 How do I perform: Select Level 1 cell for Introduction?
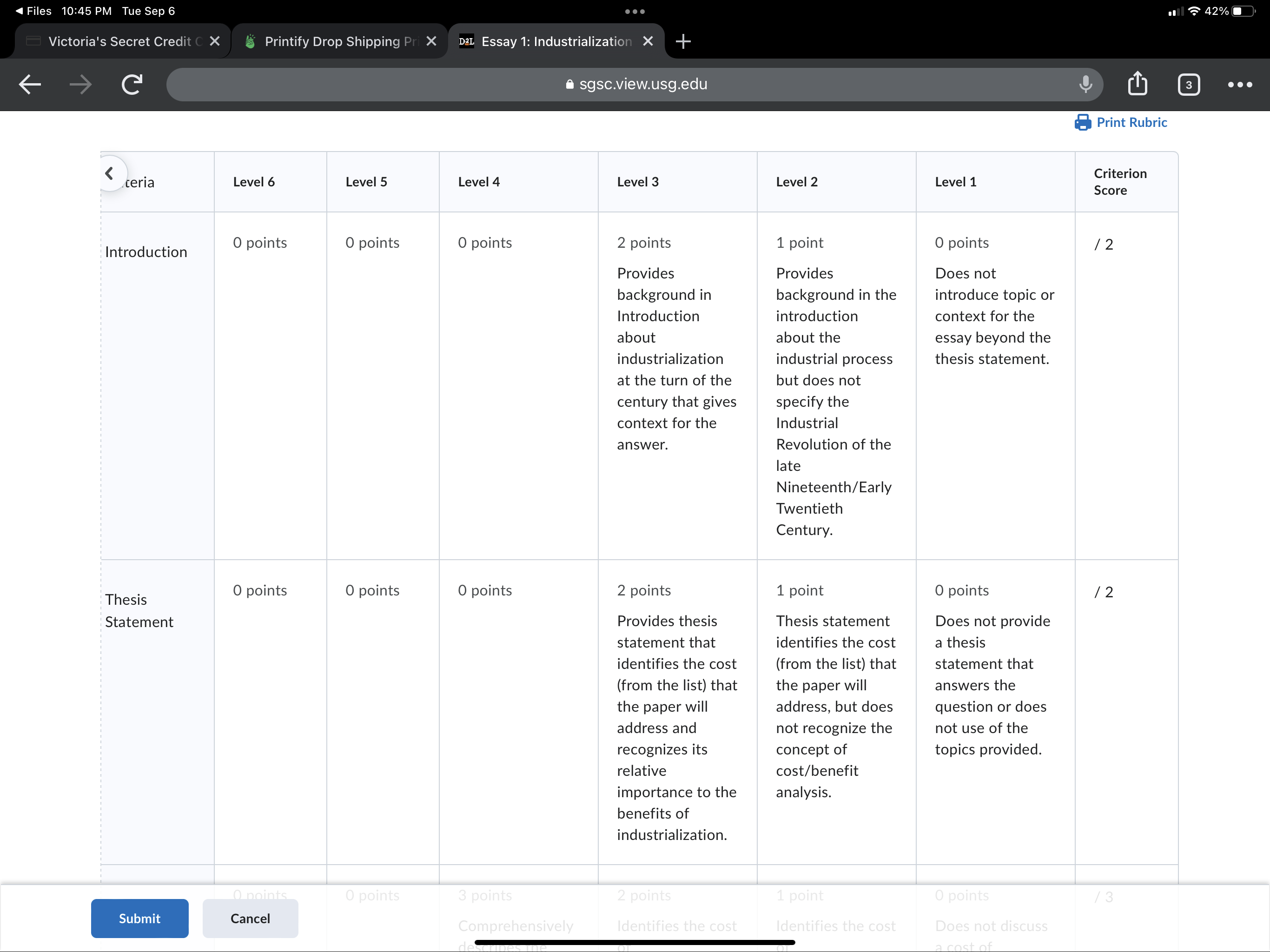(x=995, y=385)
